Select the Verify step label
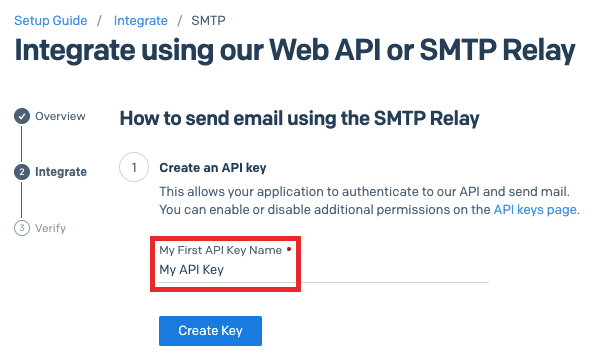The width and height of the screenshot is (610, 361). 51,228
